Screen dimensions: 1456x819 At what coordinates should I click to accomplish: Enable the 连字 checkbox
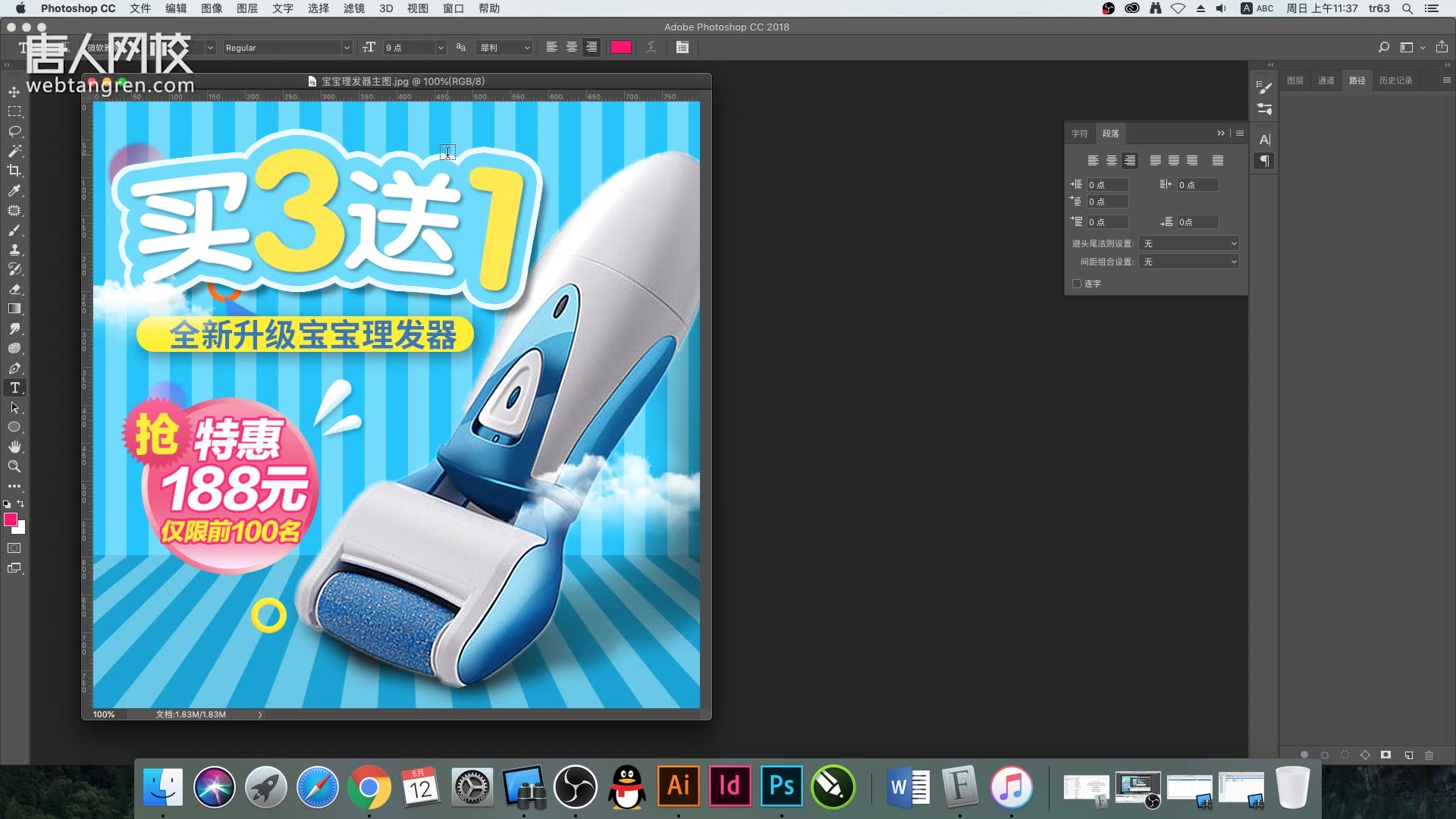coord(1076,283)
